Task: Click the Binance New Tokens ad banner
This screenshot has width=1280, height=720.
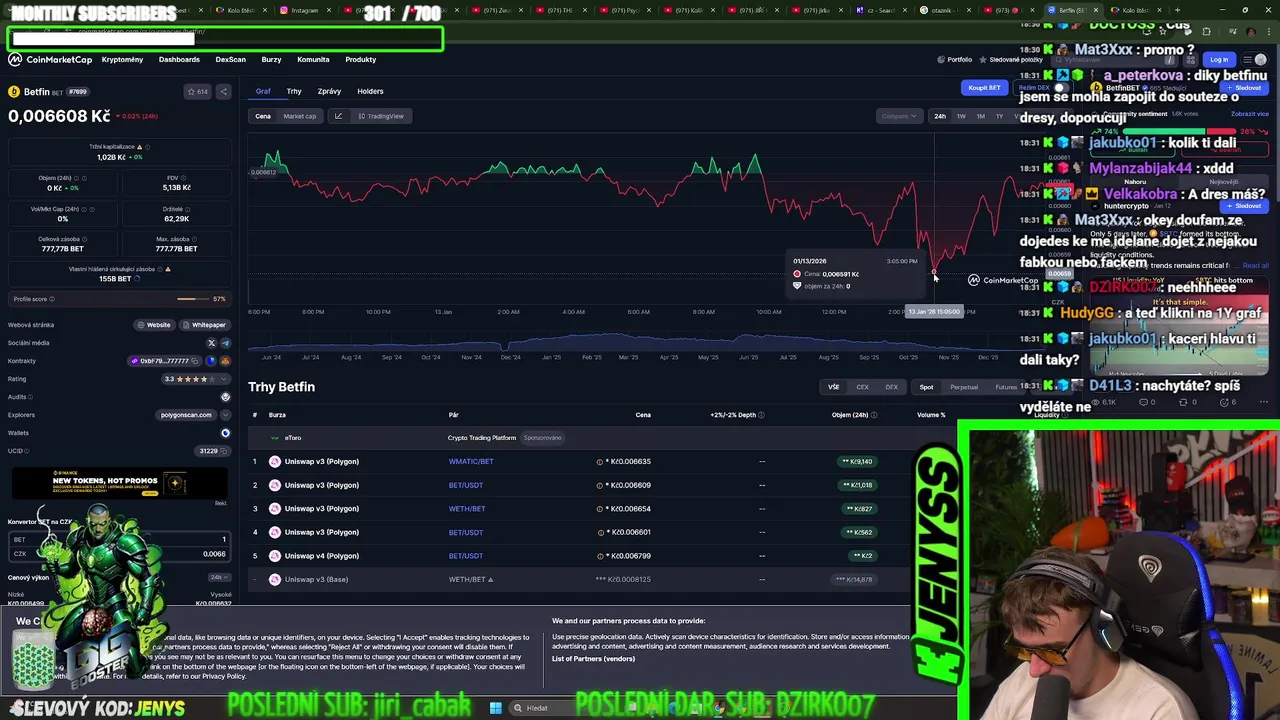Action: point(119,484)
